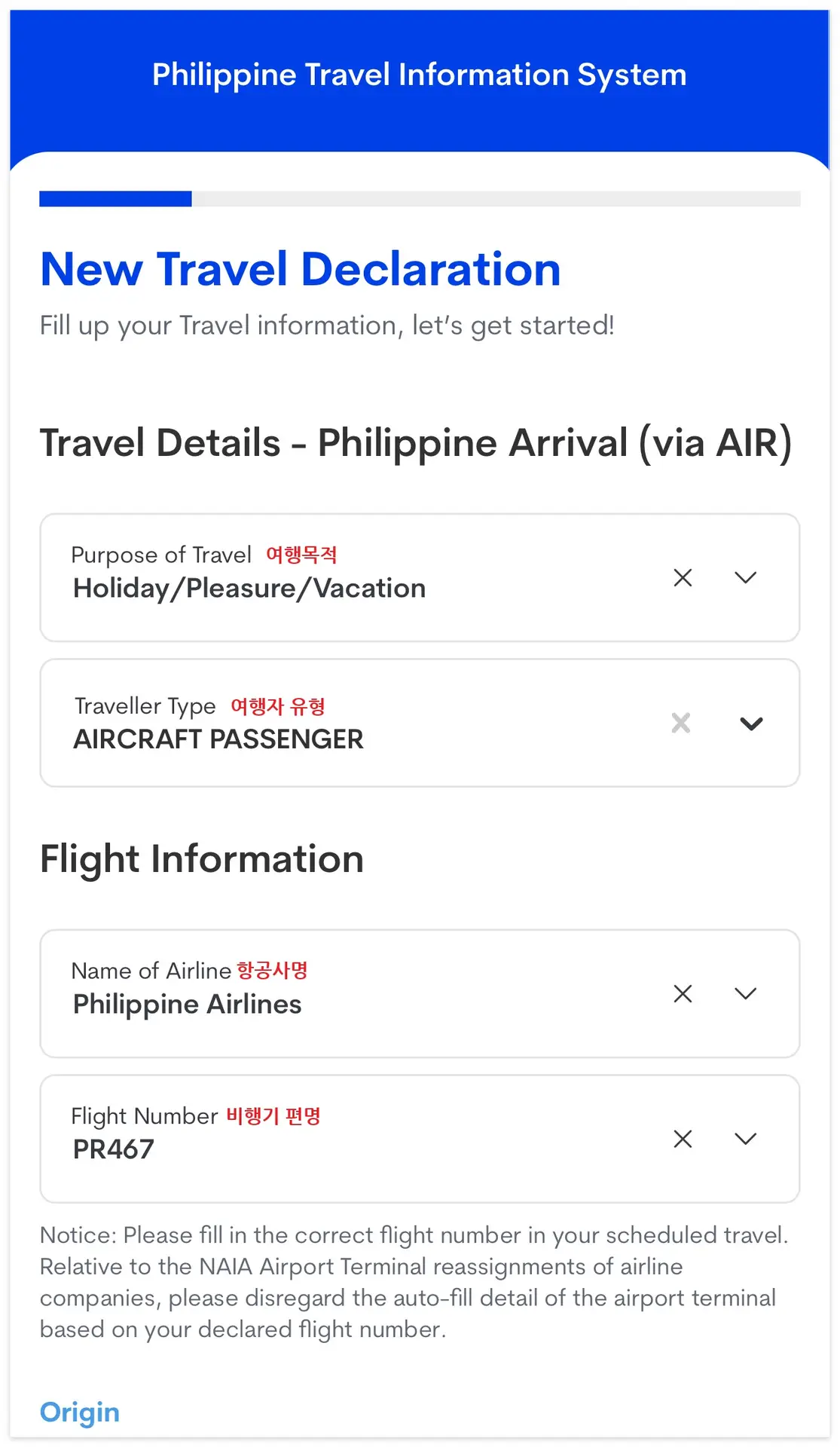The height and width of the screenshot is (1447, 840).
Task: Click the Travel Details Philippine Arrival heading
Action: click(x=416, y=443)
